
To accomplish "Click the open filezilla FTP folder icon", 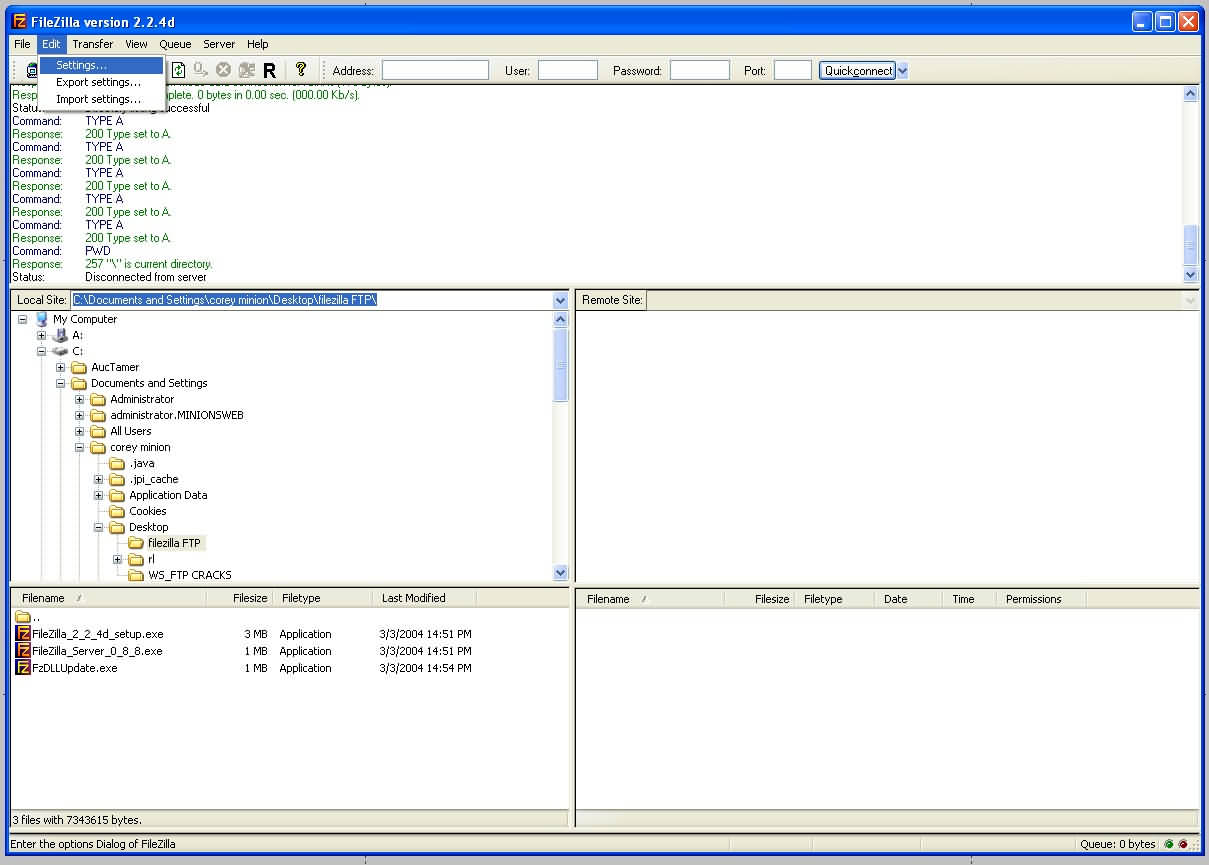I will [137, 543].
